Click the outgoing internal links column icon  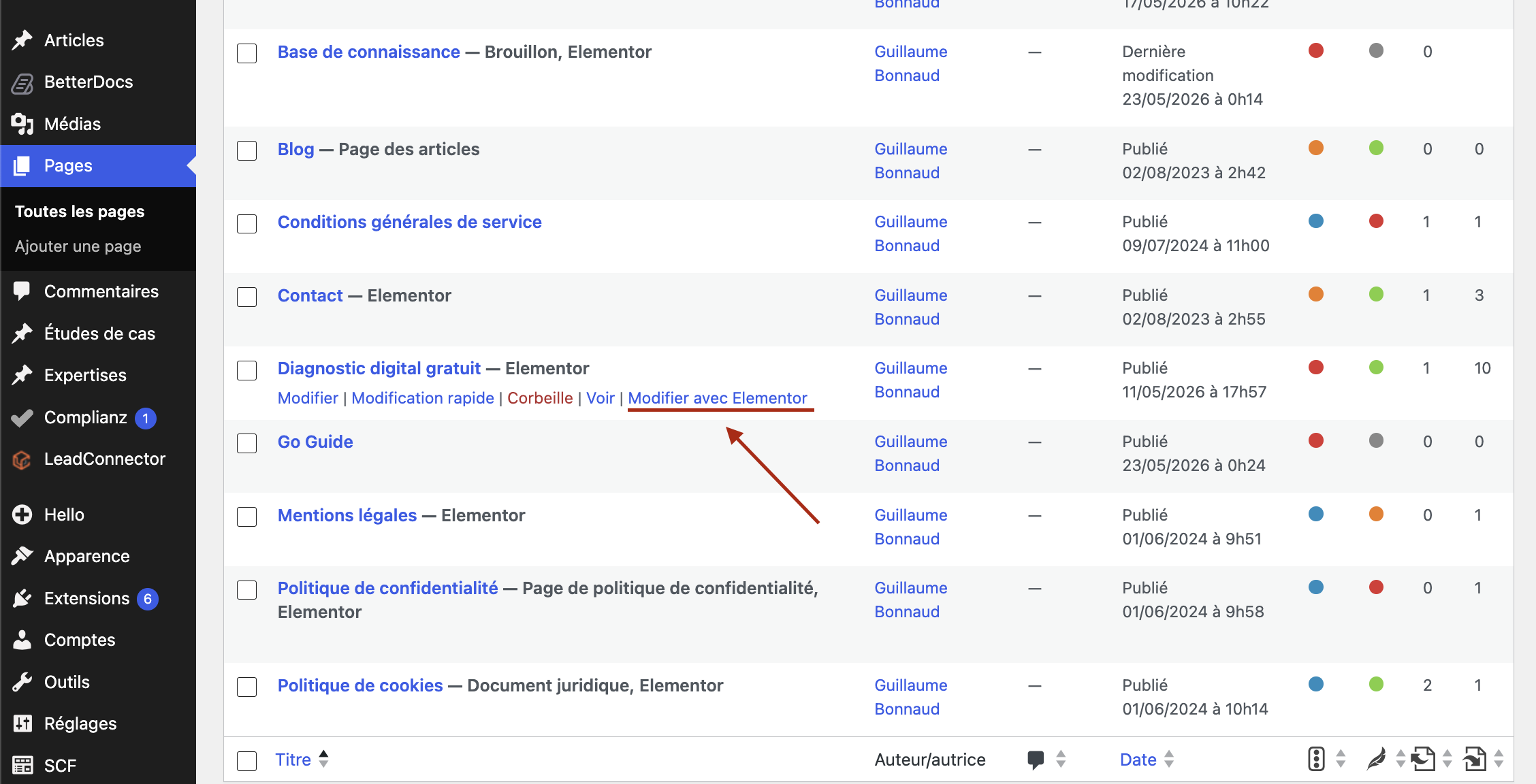tap(1423, 759)
